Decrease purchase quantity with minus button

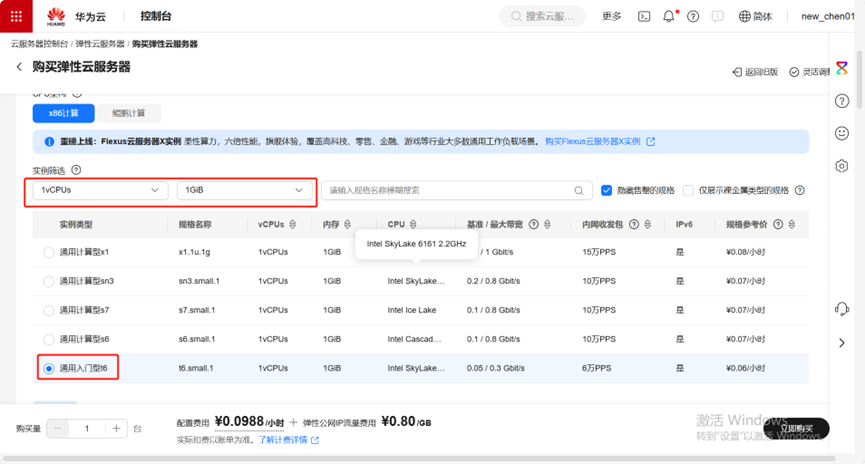point(58,429)
